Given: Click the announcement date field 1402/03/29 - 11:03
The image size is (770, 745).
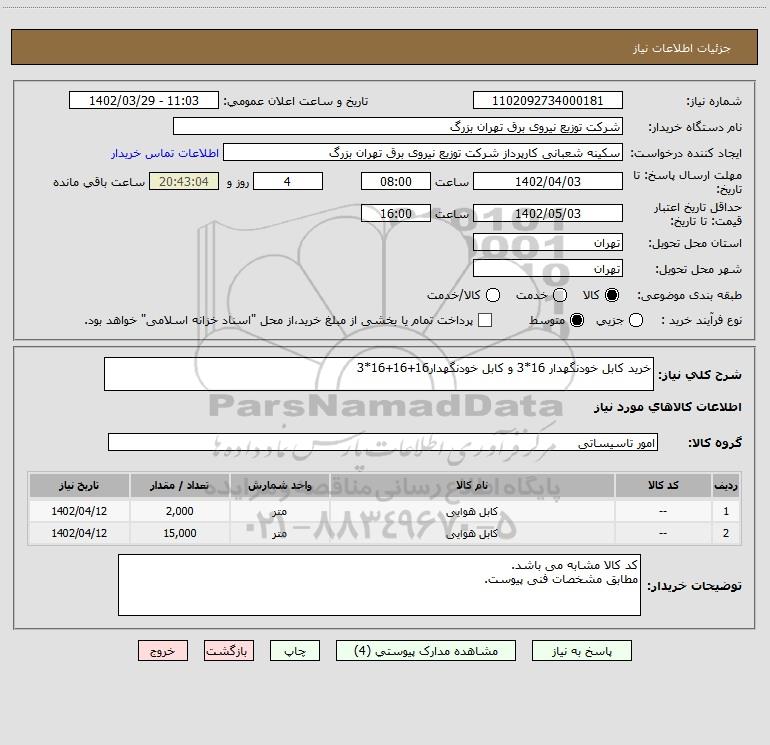Looking at the screenshot, I should (144, 100).
